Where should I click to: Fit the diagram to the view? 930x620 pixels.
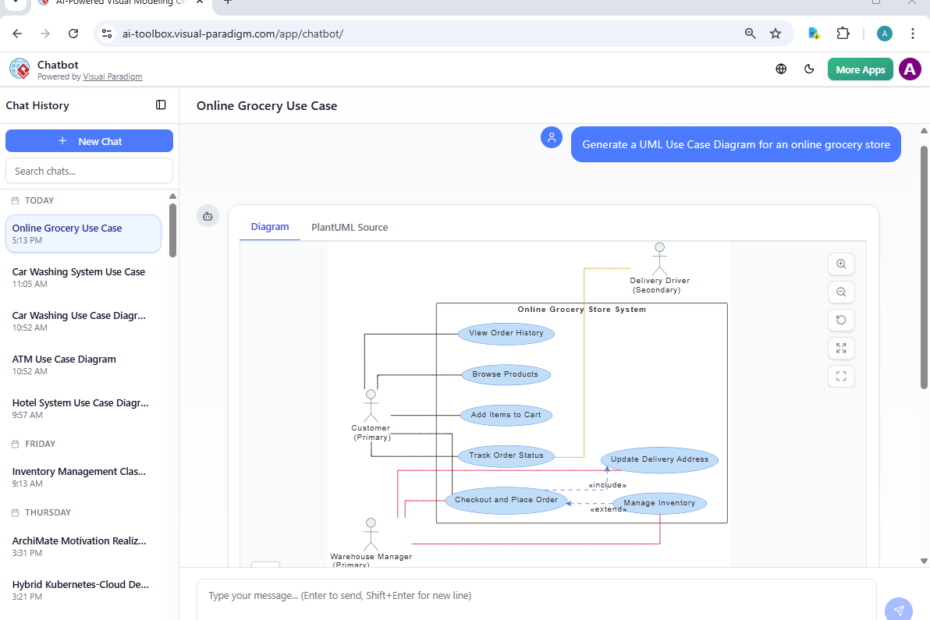coord(841,376)
